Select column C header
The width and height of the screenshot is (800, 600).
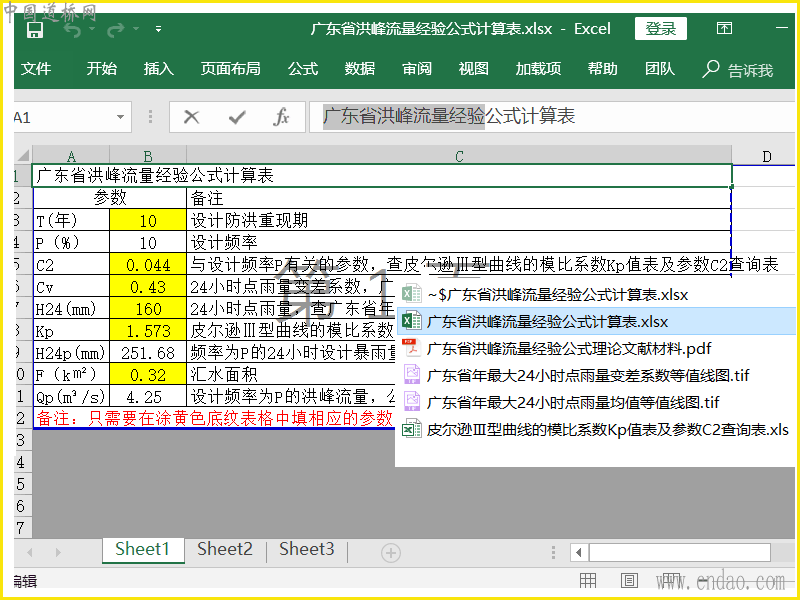pos(459,156)
